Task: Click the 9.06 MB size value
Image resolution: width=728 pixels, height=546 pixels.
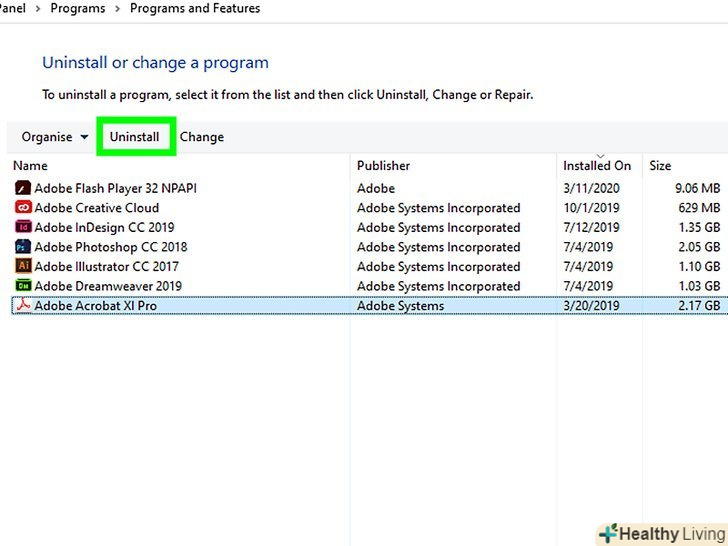Action: tap(698, 188)
